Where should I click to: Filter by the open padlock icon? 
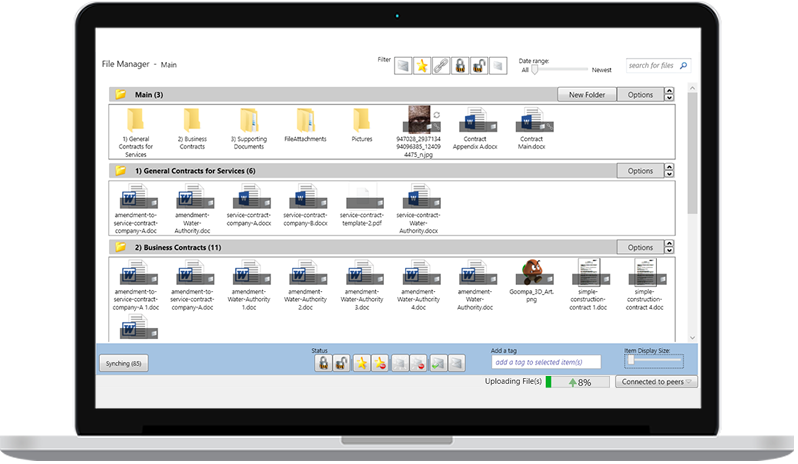tap(479, 66)
